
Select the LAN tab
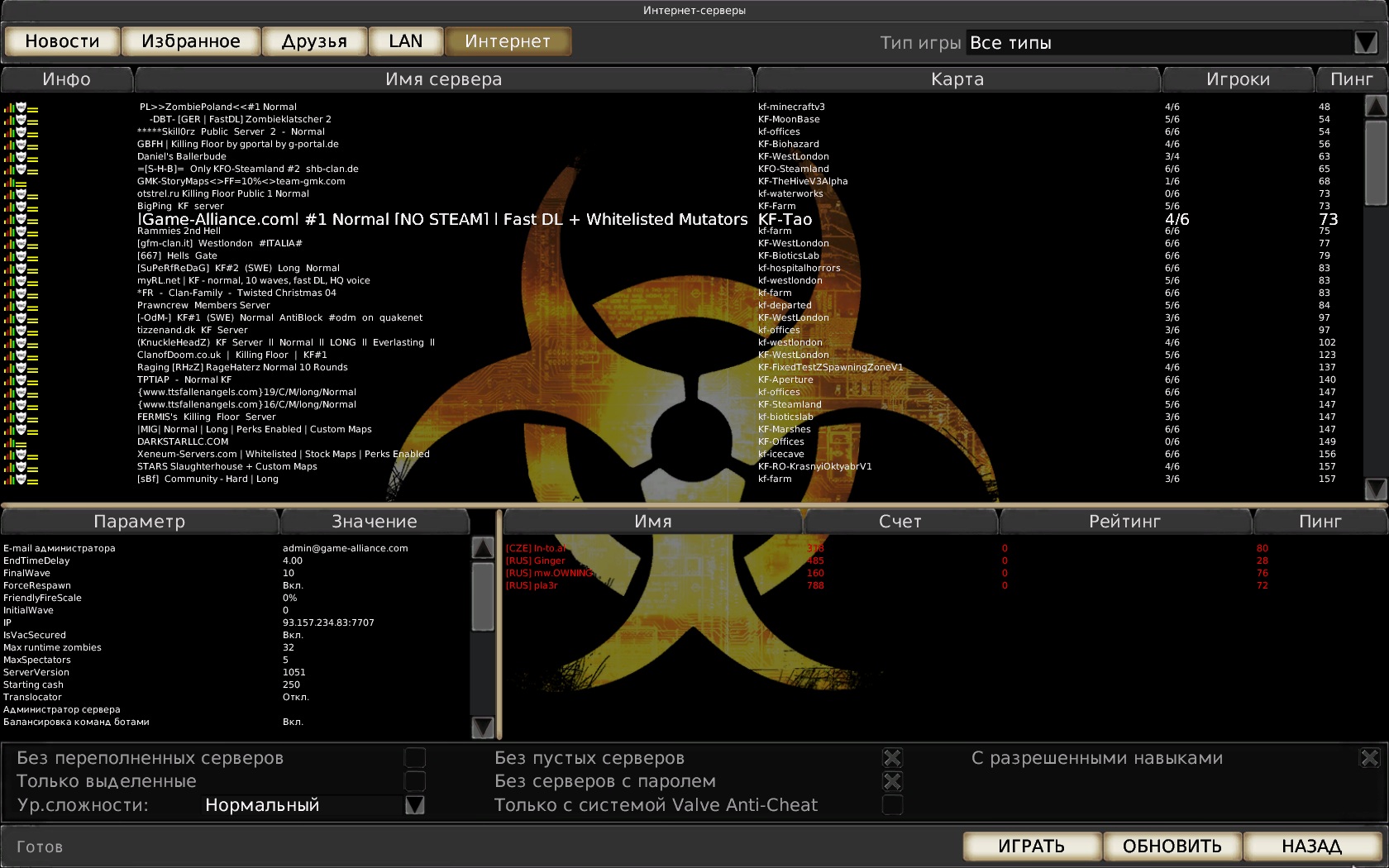405,41
